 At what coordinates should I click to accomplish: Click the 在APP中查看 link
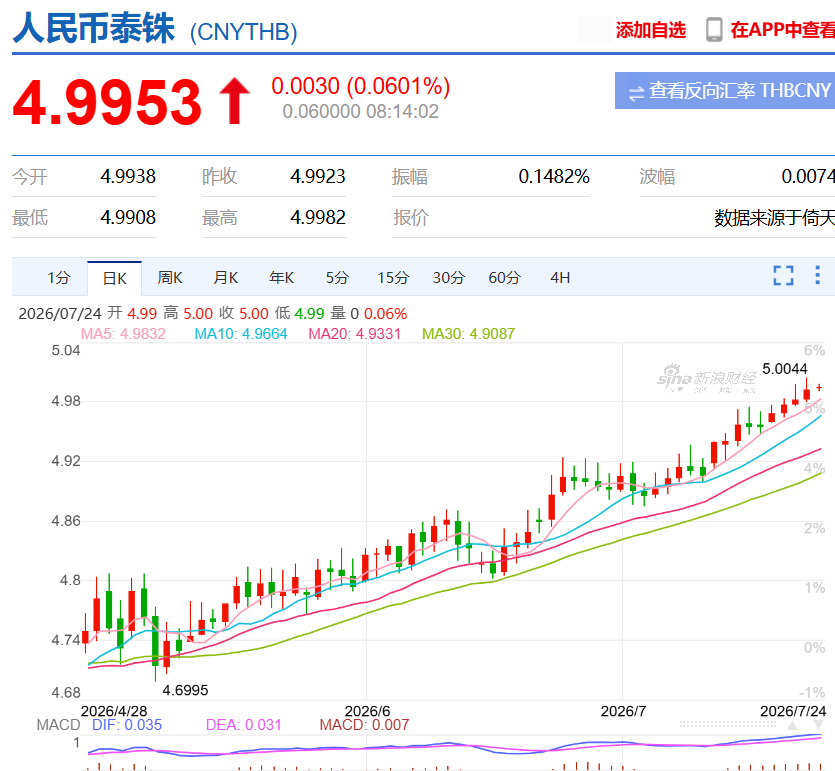[x=782, y=30]
